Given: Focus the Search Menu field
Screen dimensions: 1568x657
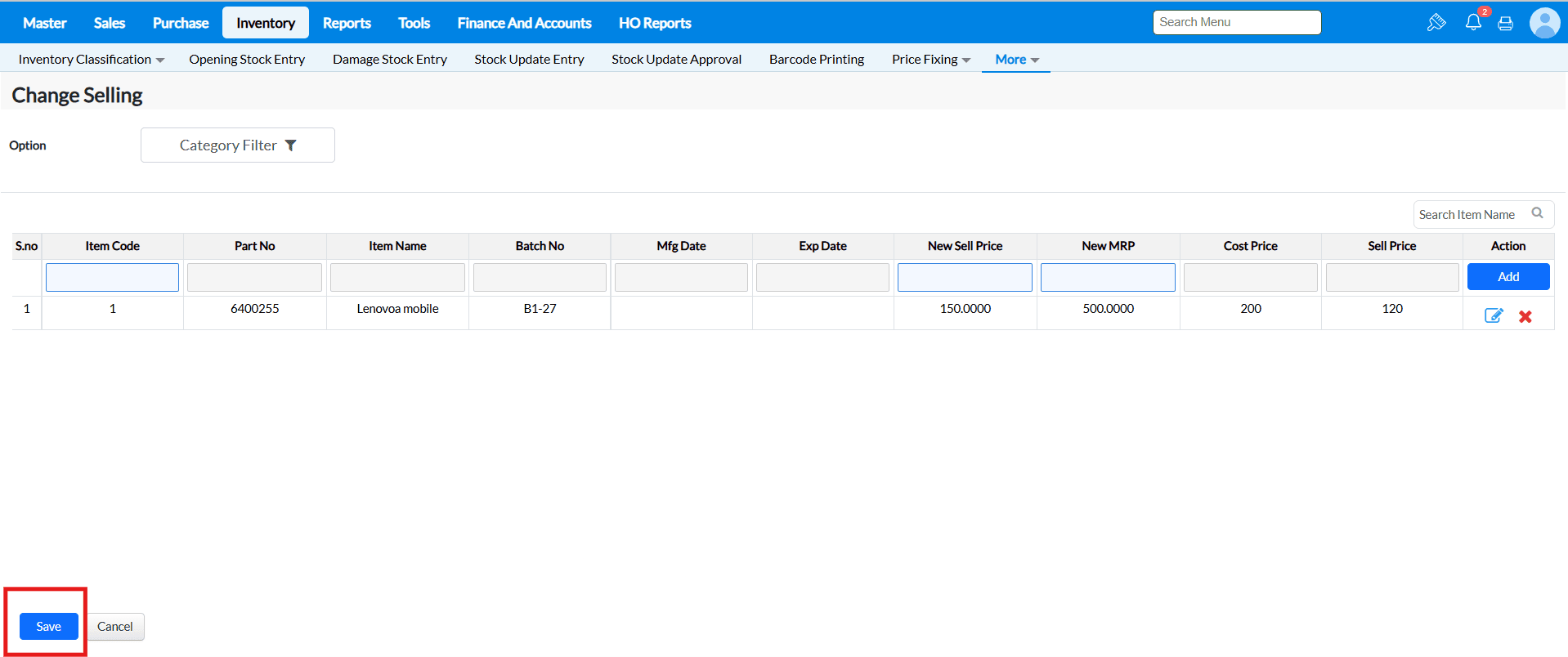Looking at the screenshot, I should pos(1237,22).
